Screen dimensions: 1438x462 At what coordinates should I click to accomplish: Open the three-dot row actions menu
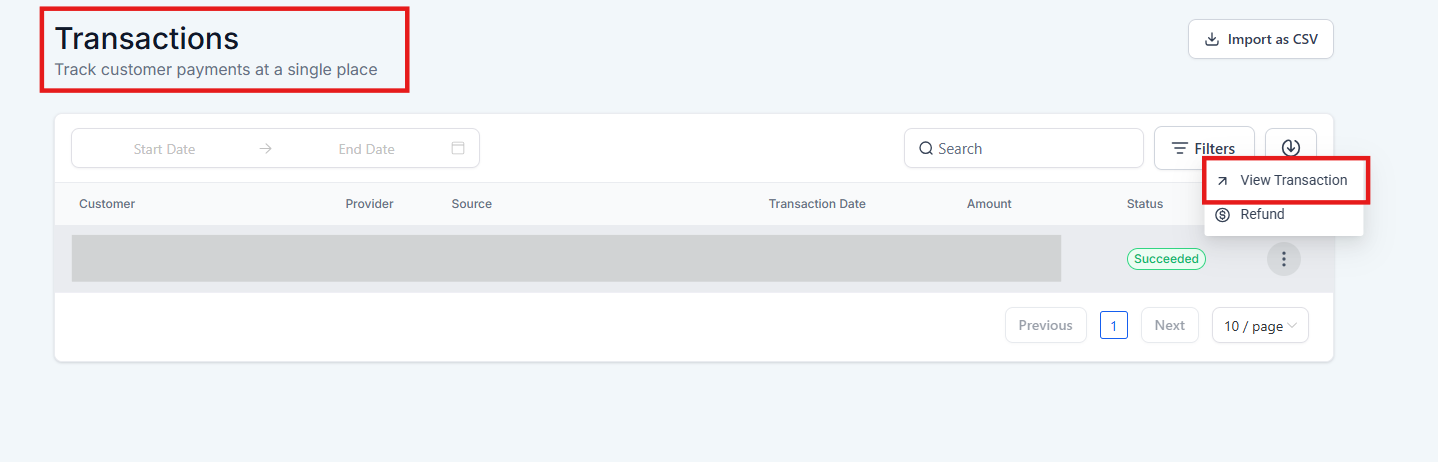(1284, 259)
